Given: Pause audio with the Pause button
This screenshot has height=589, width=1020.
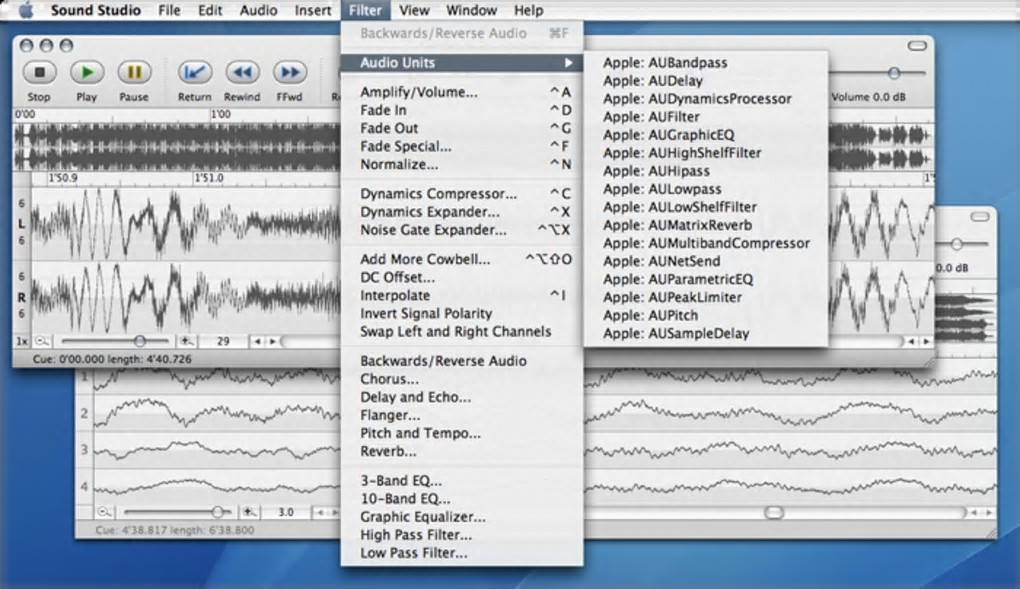Looking at the screenshot, I should [x=134, y=72].
